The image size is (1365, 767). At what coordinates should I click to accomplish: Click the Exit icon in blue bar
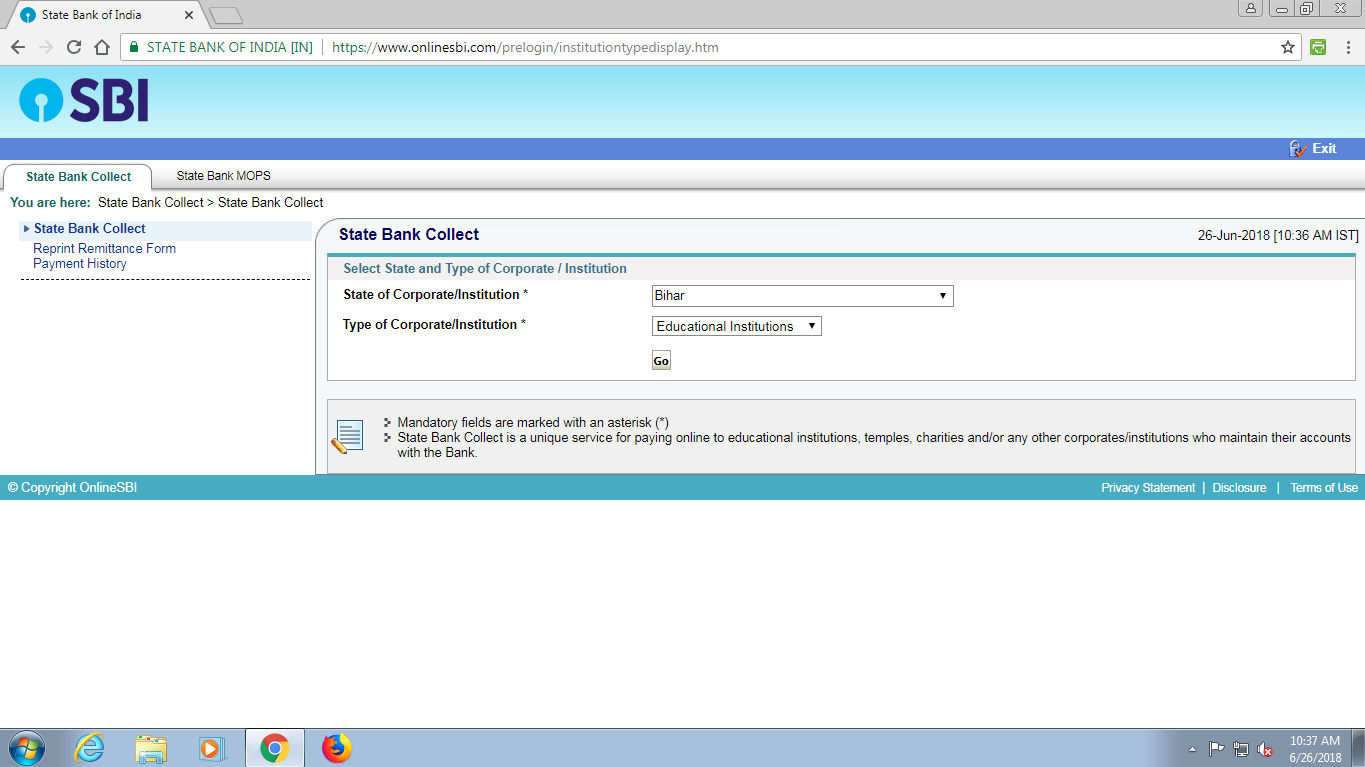pyautogui.click(x=1298, y=148)
